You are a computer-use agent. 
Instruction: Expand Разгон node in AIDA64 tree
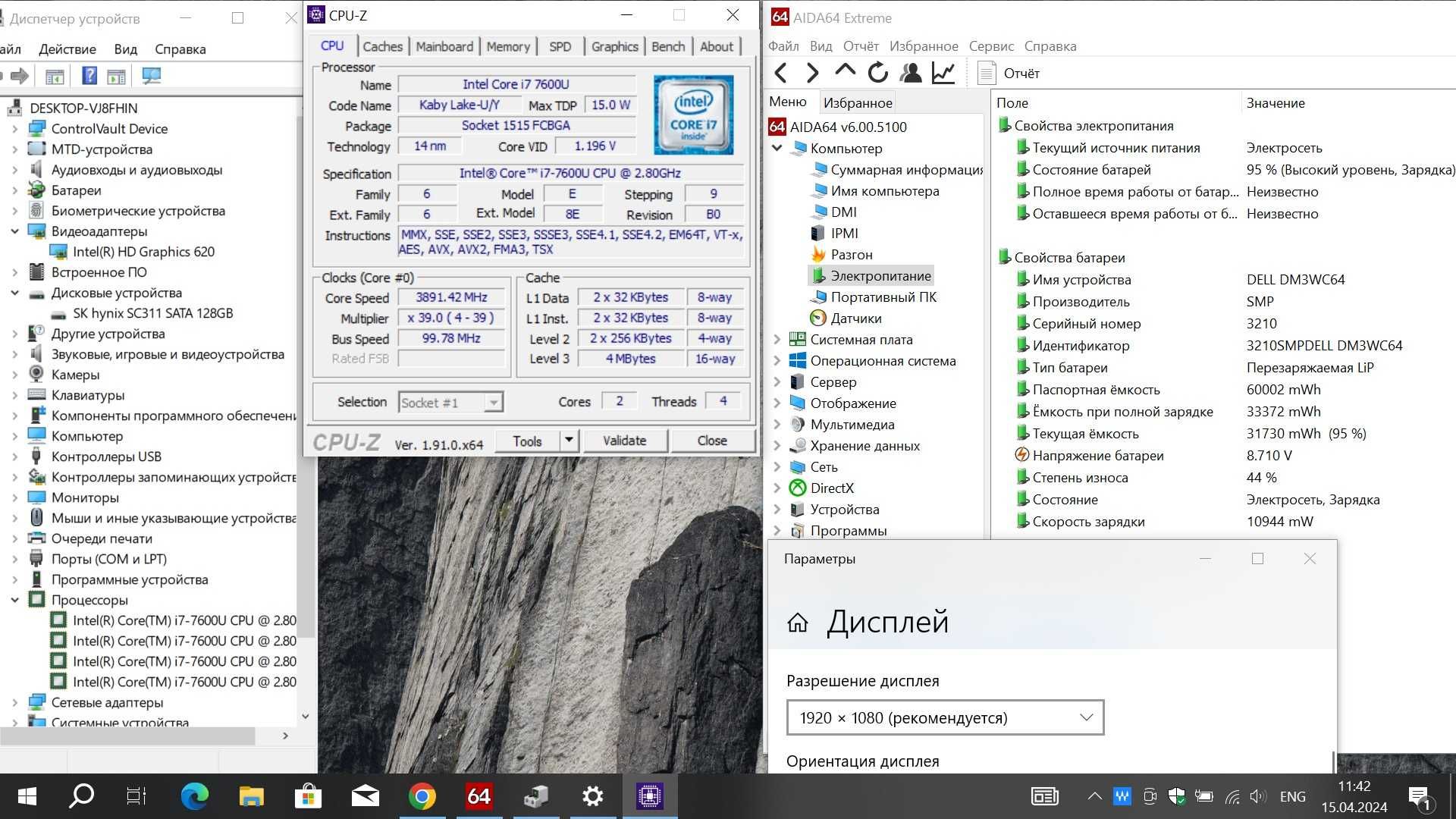click(x=850, y=253)
